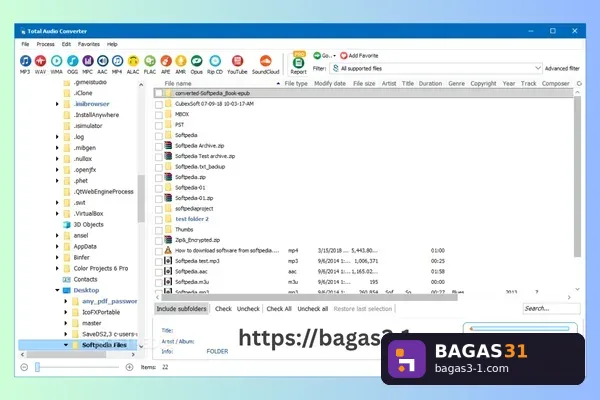Click Restore last selection

click(363, 309)
